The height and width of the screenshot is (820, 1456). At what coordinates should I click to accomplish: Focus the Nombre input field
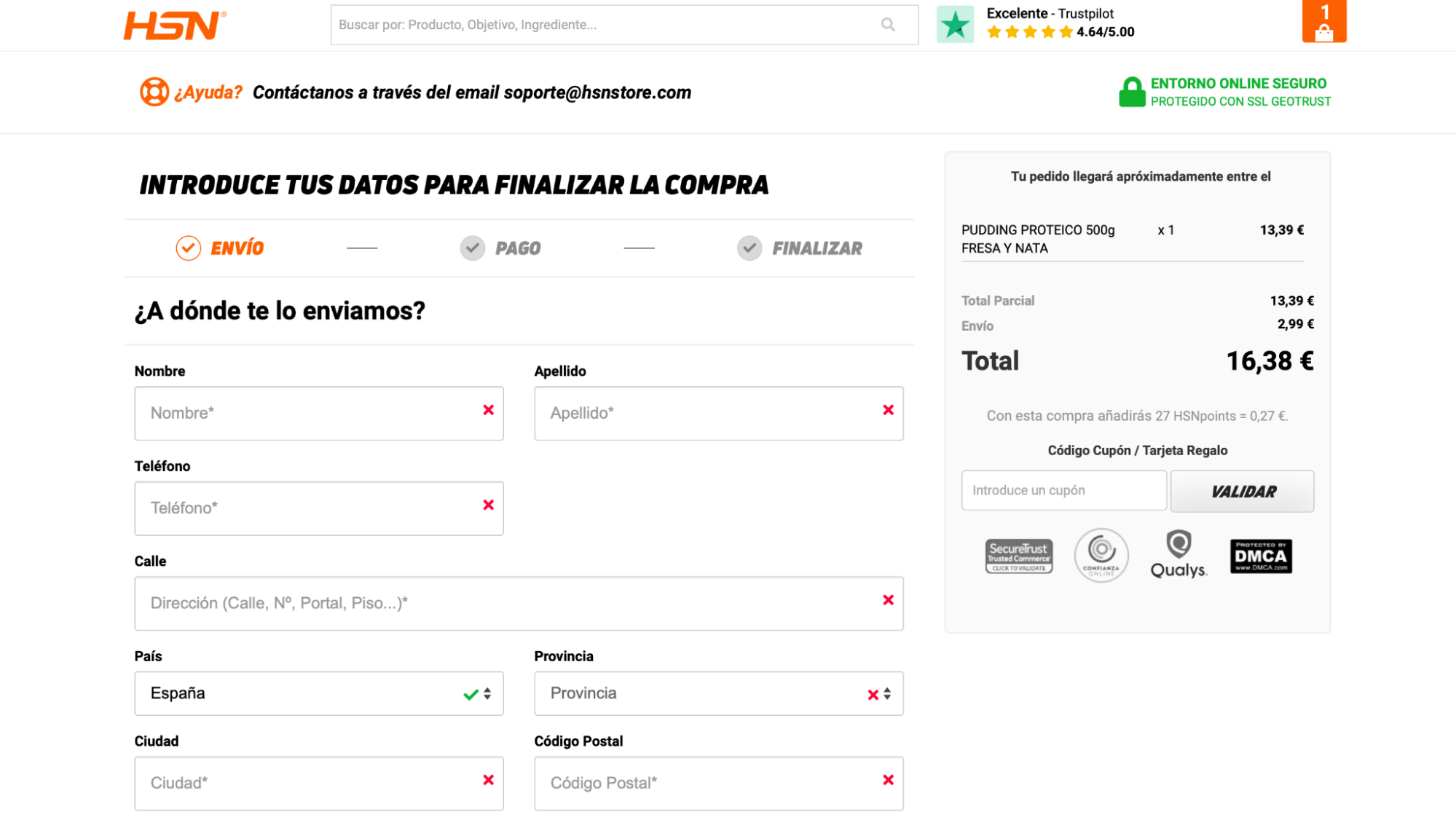[x=319, y=413]
